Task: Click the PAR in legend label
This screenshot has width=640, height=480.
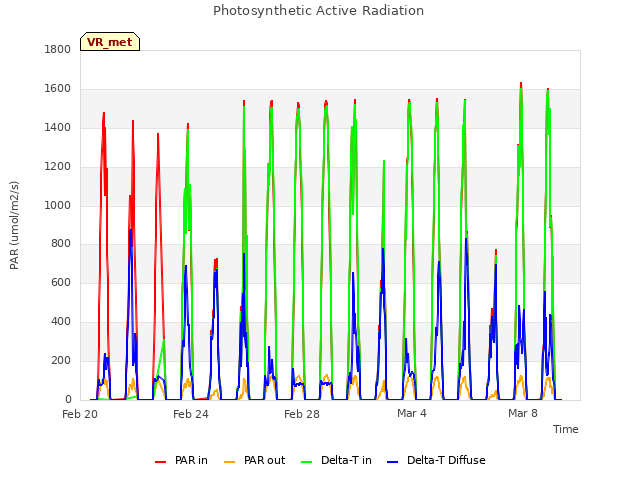Action: [x=191, y=460]
